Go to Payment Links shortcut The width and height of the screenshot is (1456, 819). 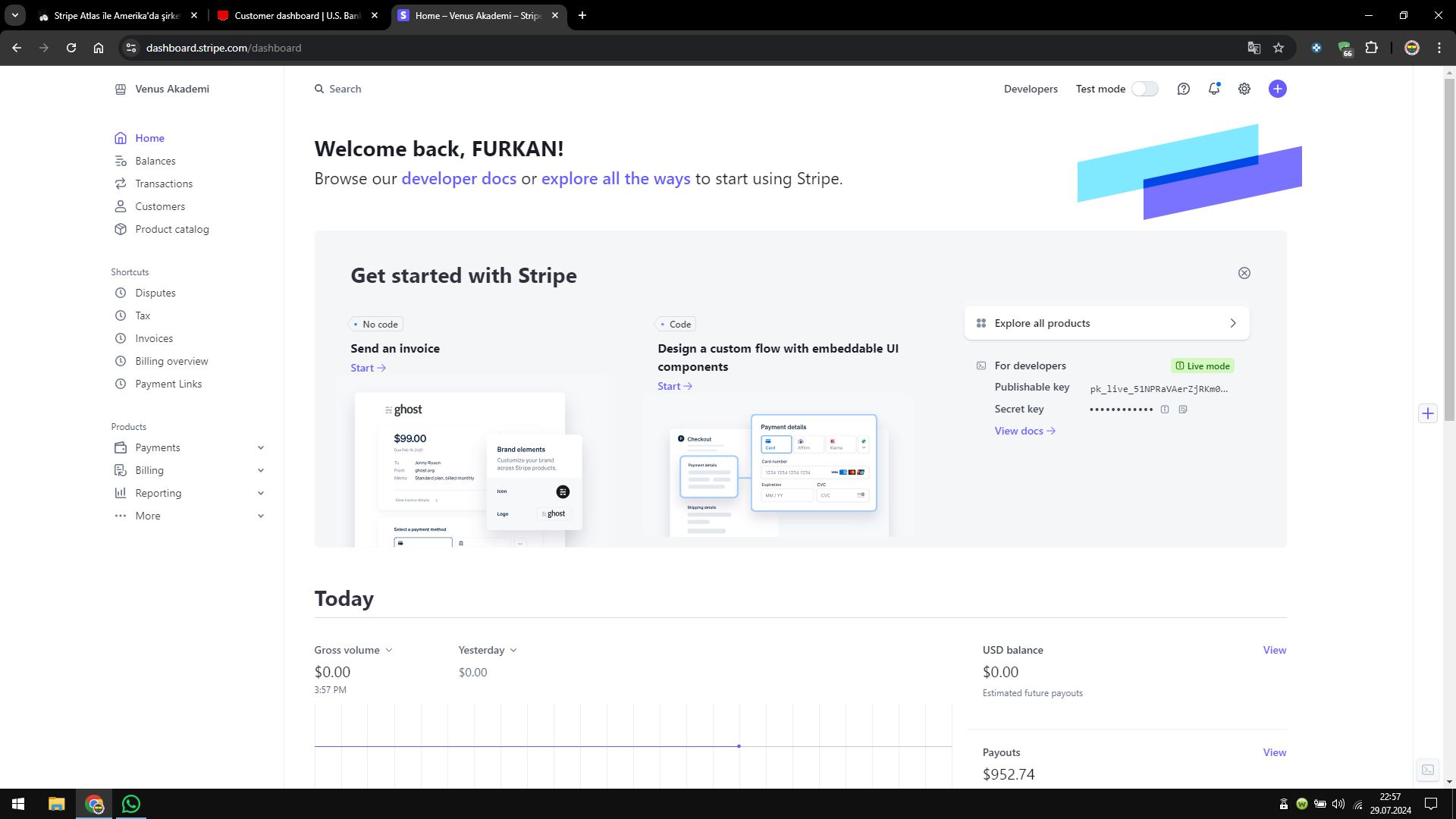(x=168, y=384)
